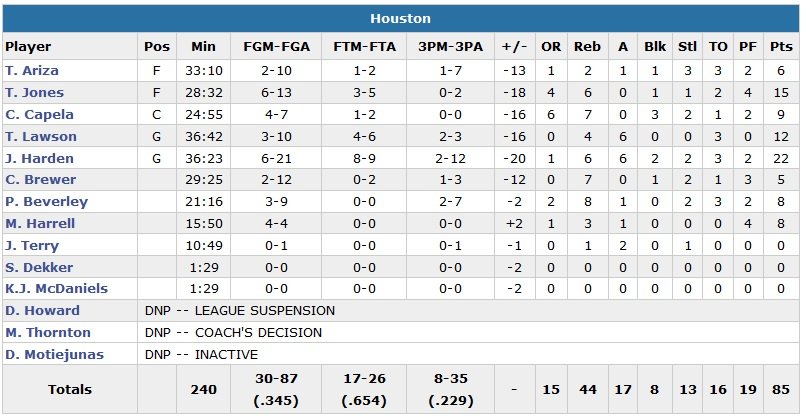Open M. Thornton's player link
Viewport: 801px width, 416px height.
point(48,333)
